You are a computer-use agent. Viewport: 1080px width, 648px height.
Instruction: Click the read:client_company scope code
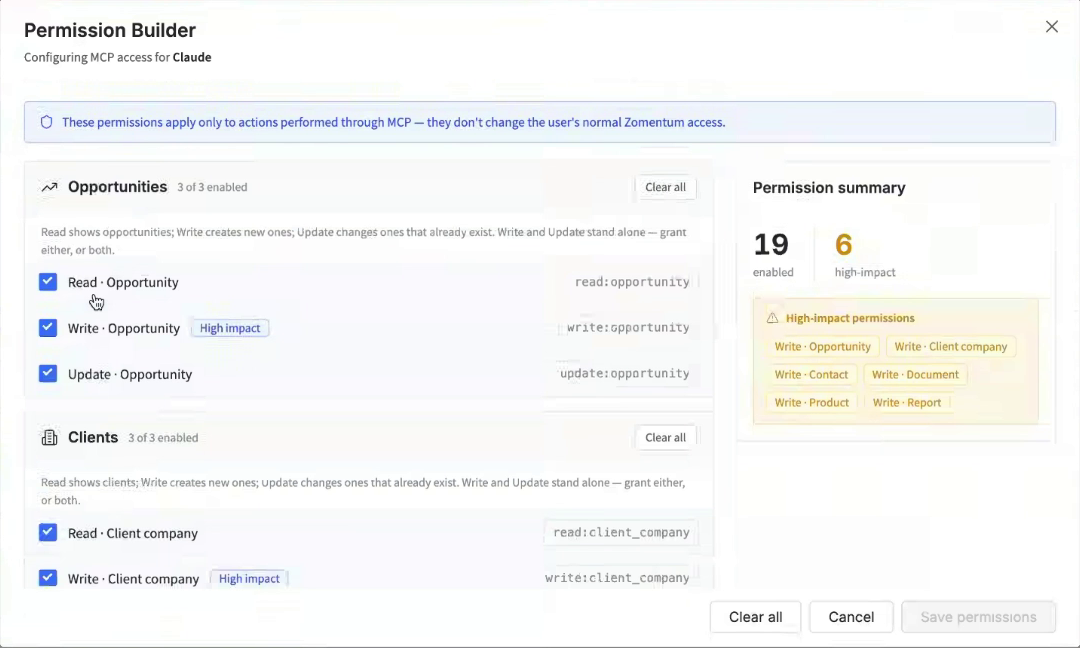(x=621, y=532)
